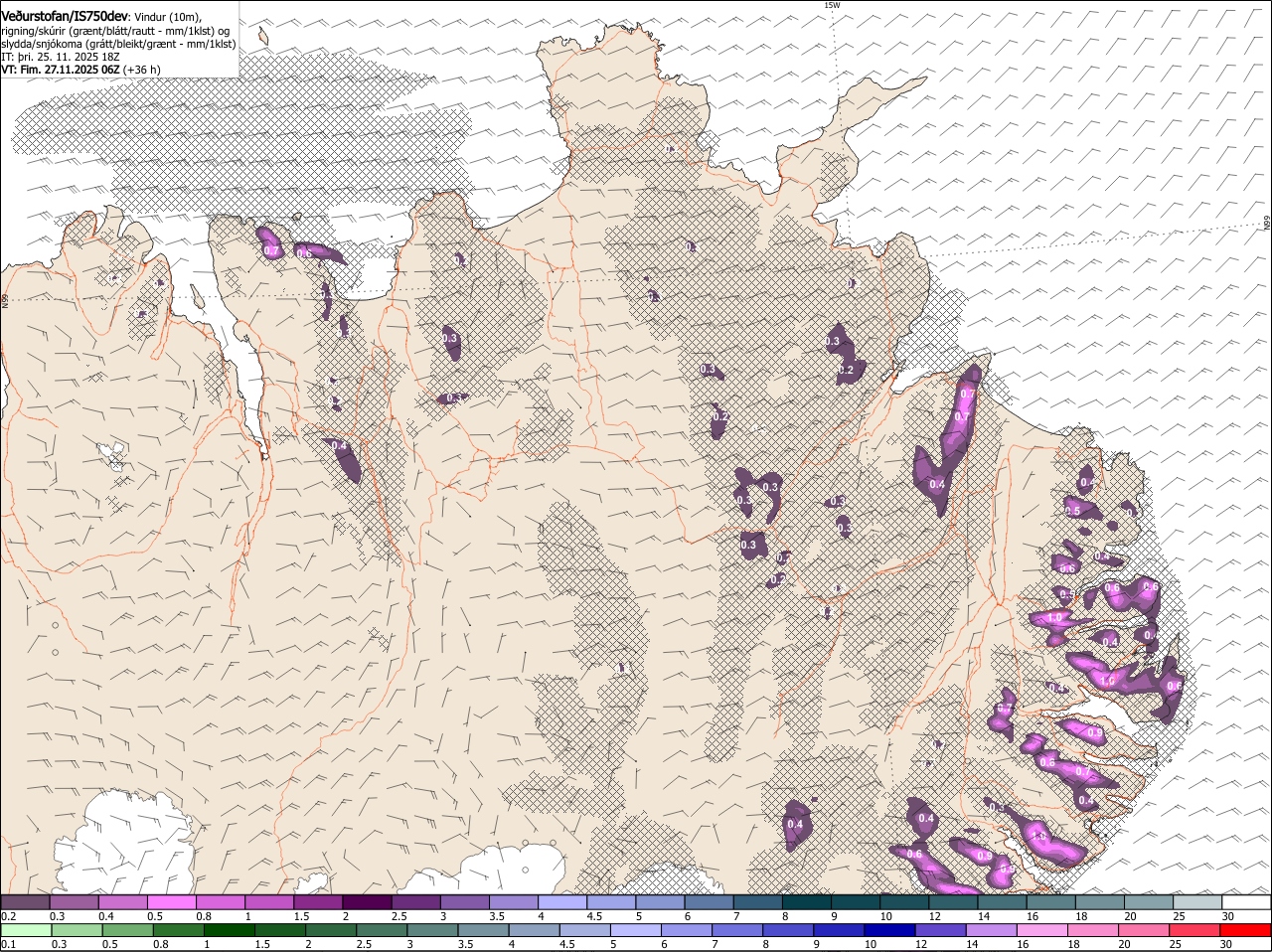Image resolution: width=1272 pixels, height=952 pixels.
Task: Click the '0.2' label under the snow scale
Action: pos(8,915)
